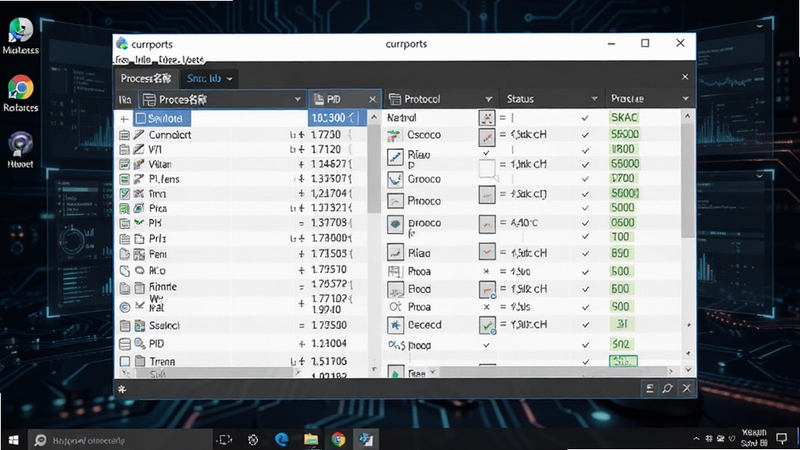Viewport: 800px width, 450px height.
Task: Click the green check icon beside PIK
Action: 139,223
